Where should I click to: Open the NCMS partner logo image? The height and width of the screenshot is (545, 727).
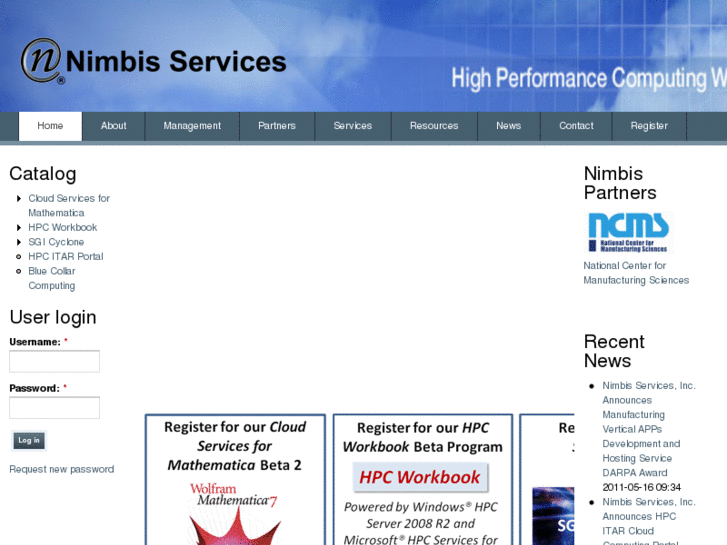click(x=628, y=232)
